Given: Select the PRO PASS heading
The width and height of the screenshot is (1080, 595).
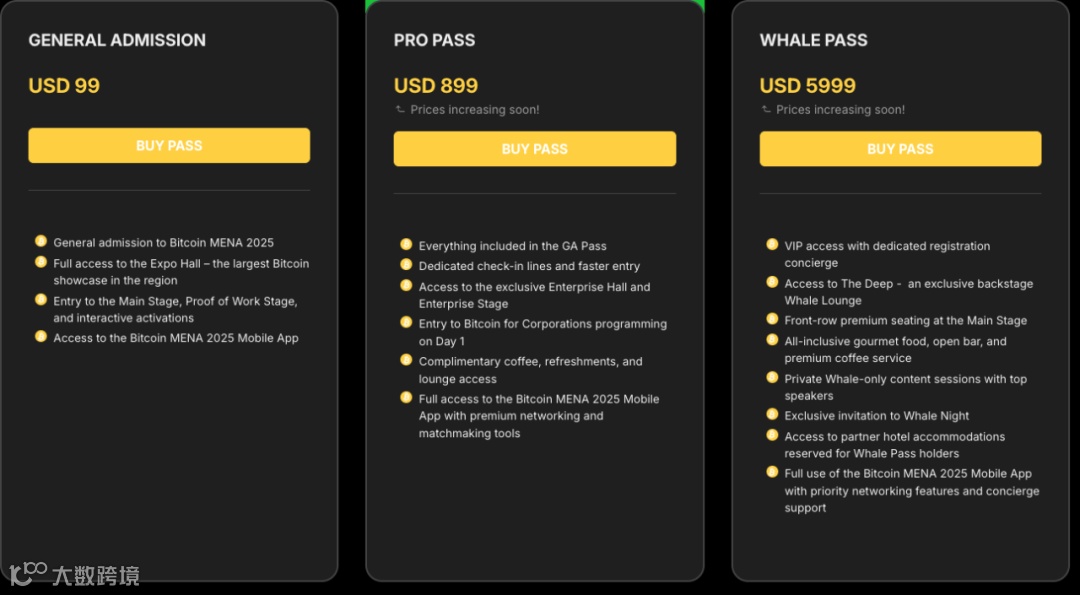Looking at the screenshot, I should tap(434, 41).
